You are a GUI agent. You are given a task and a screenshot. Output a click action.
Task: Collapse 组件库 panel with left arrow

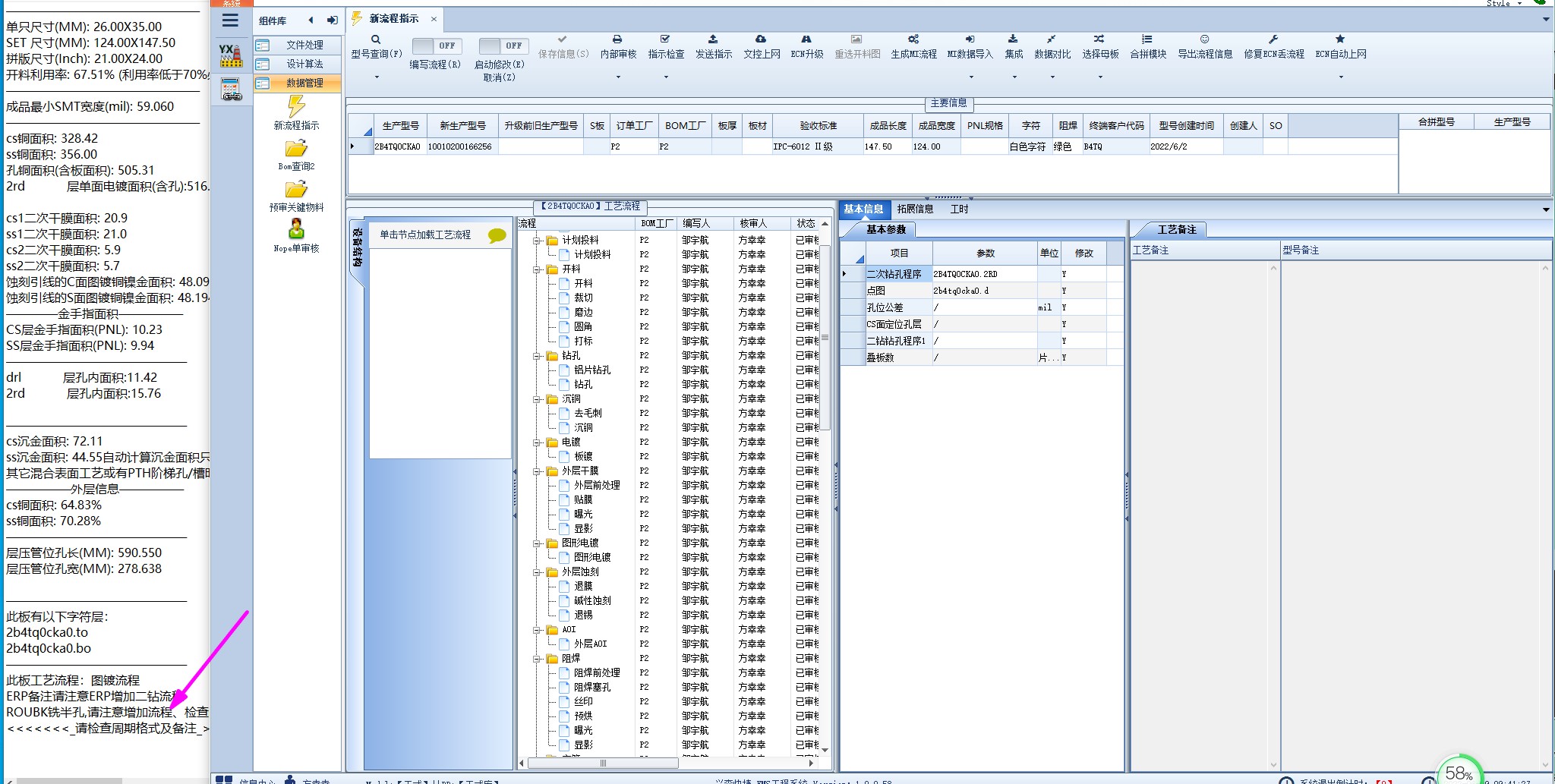(311, 20)
